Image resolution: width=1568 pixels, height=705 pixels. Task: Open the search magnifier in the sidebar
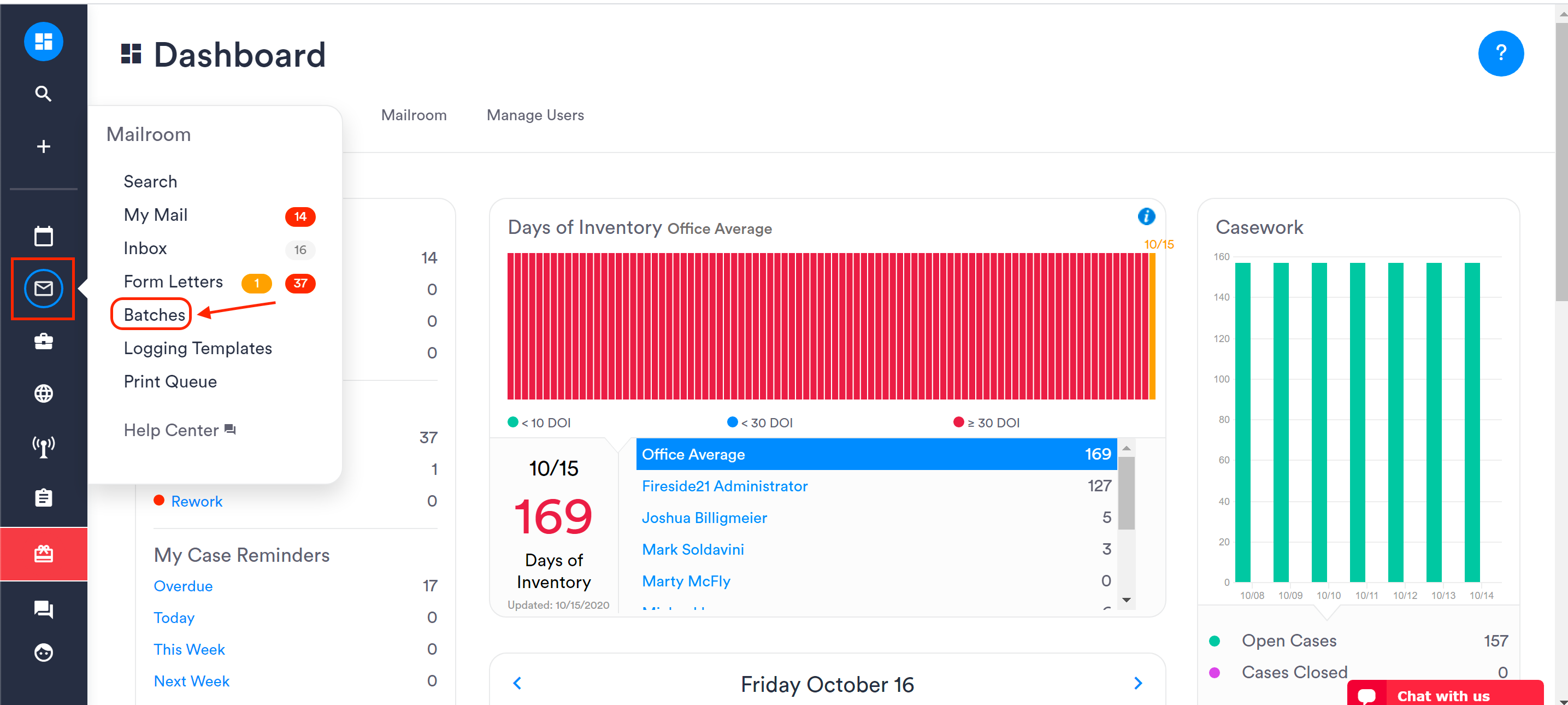pos(43,94)
